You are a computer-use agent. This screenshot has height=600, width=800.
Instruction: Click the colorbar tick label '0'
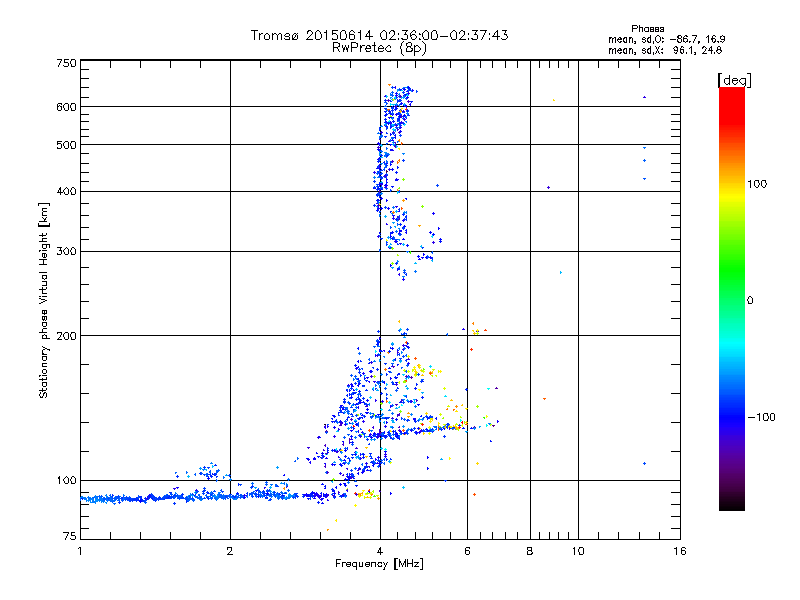point(750,301)
